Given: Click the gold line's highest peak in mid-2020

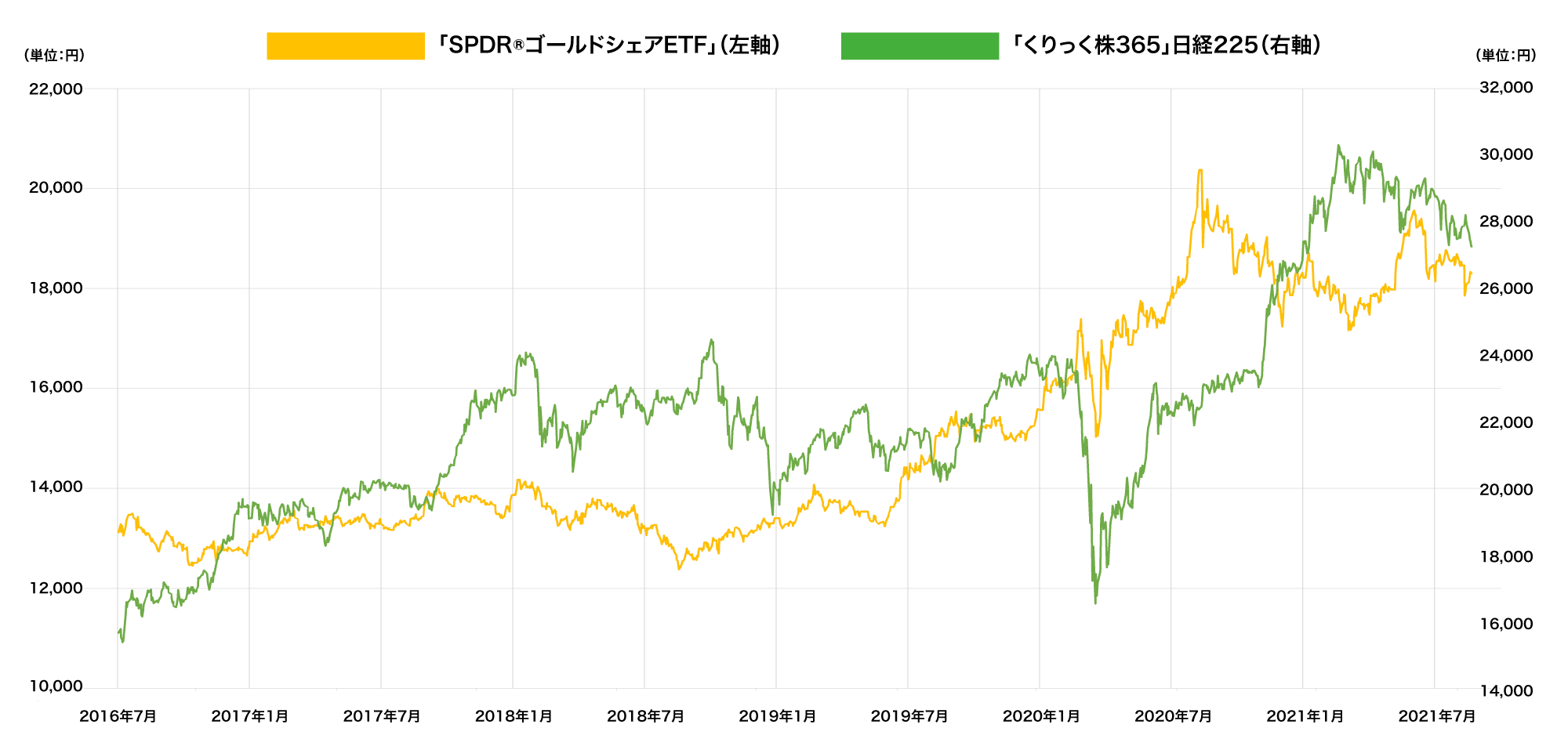Looking at the screenshot, I should [1200, 170].
